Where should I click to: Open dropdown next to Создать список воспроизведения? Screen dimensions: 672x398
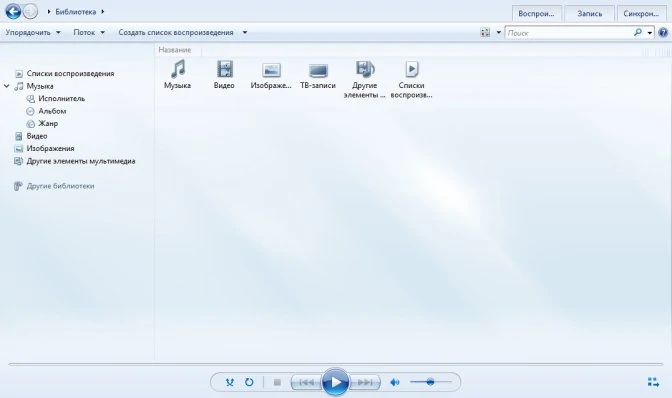(x=245, y=33)
